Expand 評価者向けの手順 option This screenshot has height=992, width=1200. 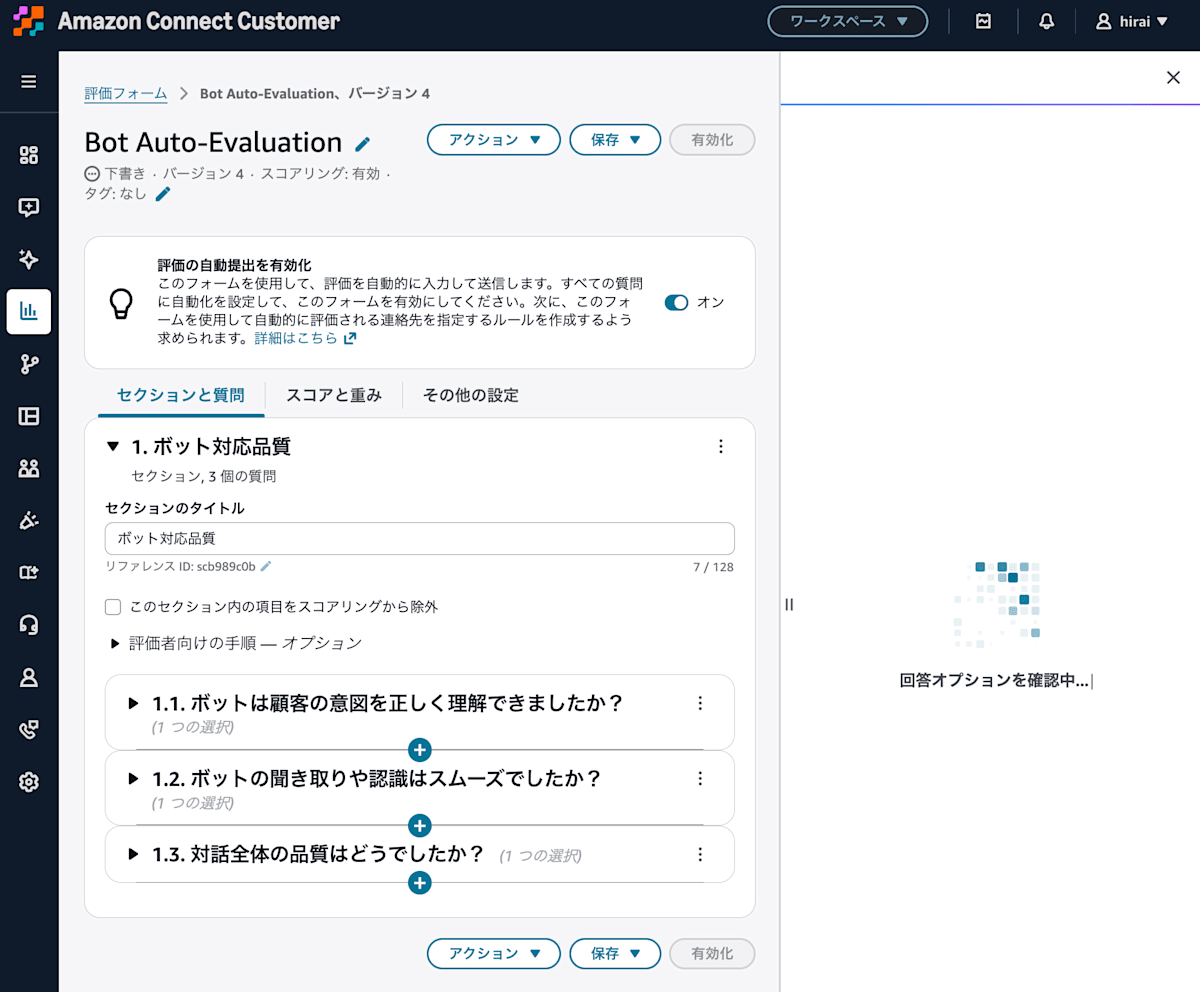116,643
